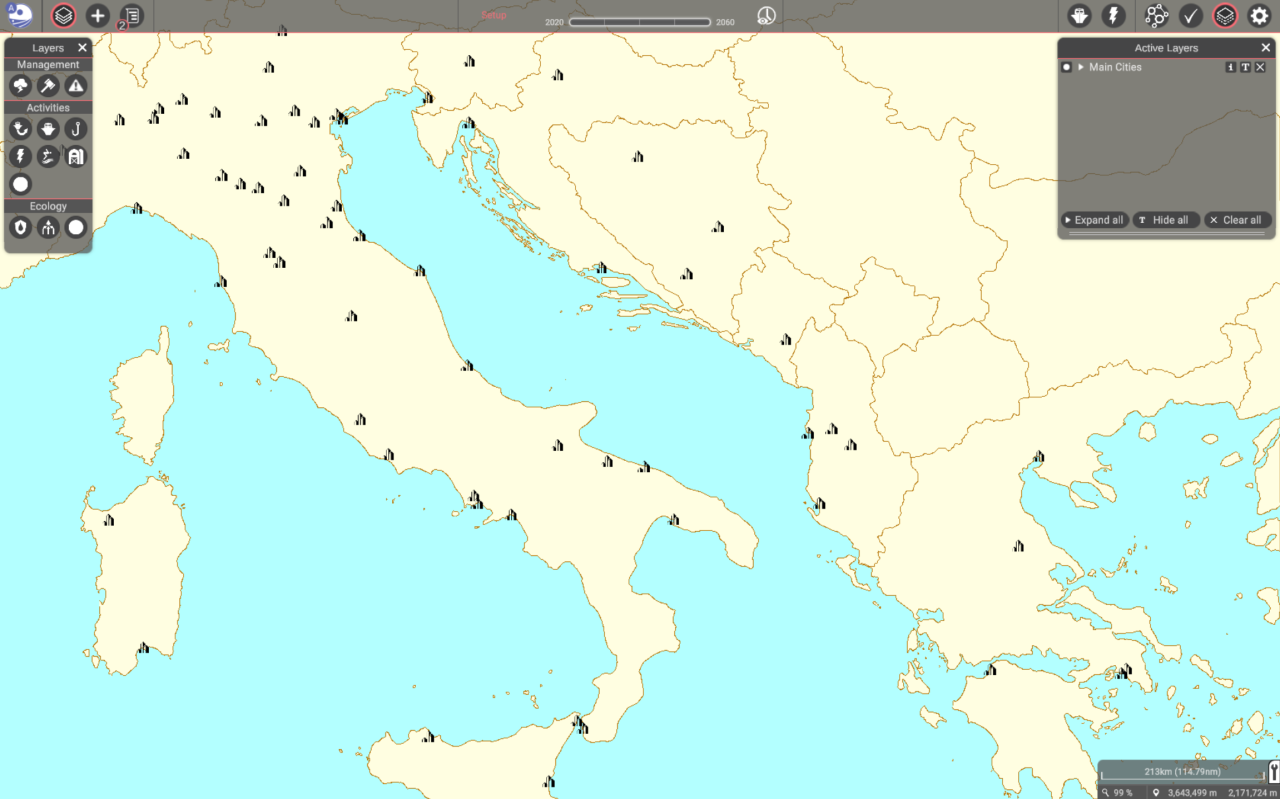Viewport: 1280px width, 799px height.
Task: Open the storm weather management layer
Action: coord(20,86)
